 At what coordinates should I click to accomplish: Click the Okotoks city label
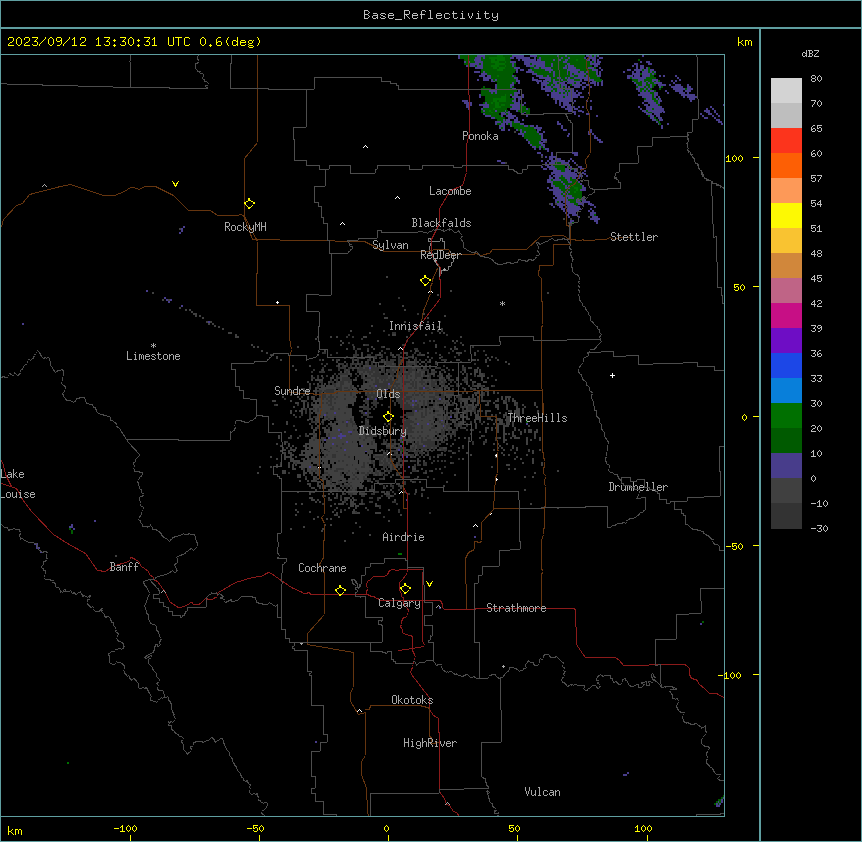[x=412, y=700]
